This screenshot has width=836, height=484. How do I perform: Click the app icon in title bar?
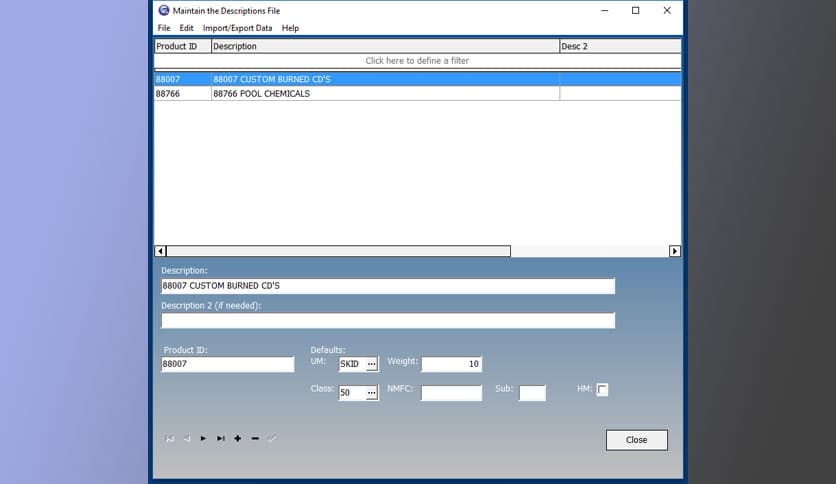pos(164,10)
